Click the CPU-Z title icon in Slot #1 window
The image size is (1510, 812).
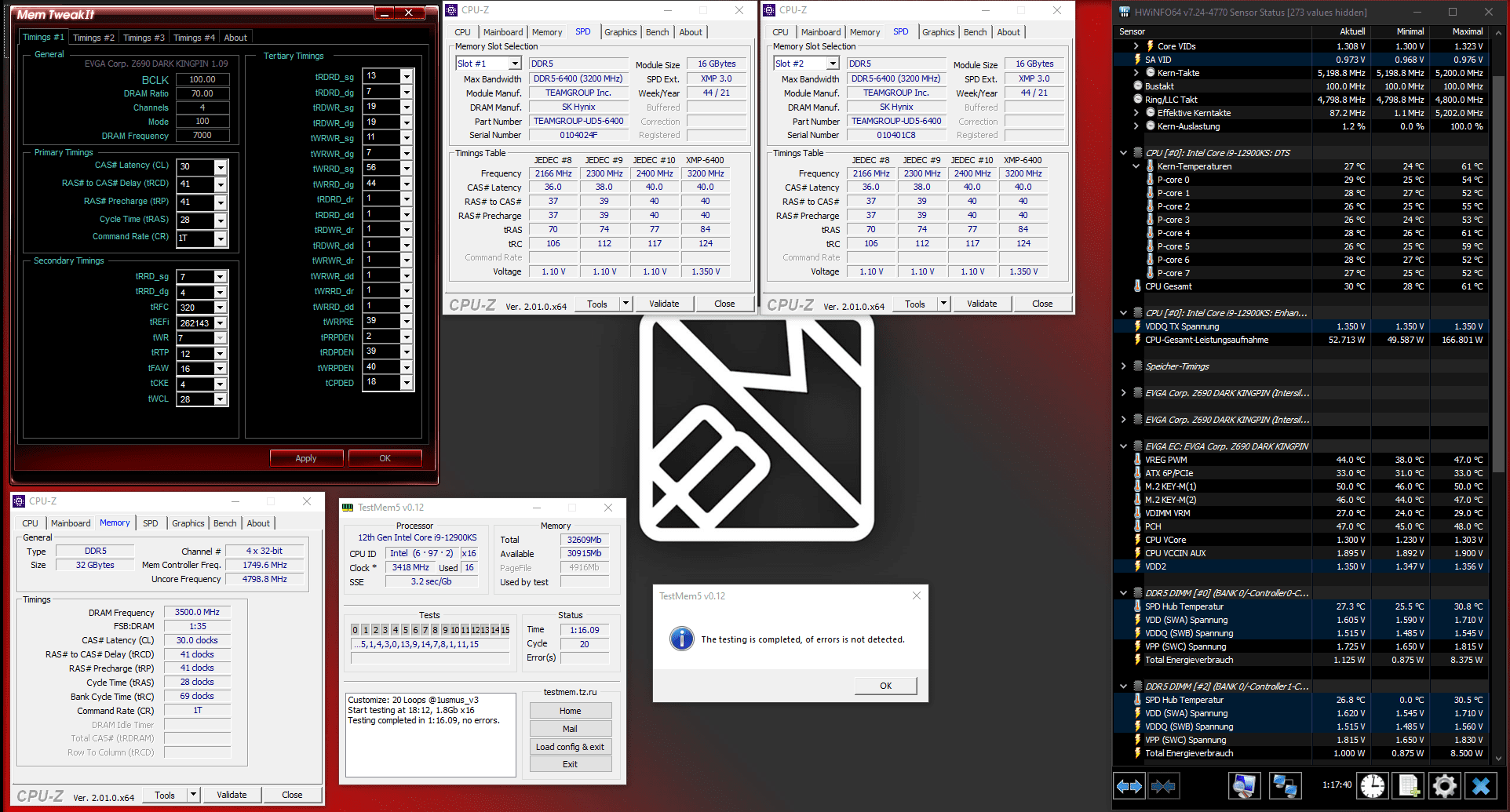coord(451,10)
